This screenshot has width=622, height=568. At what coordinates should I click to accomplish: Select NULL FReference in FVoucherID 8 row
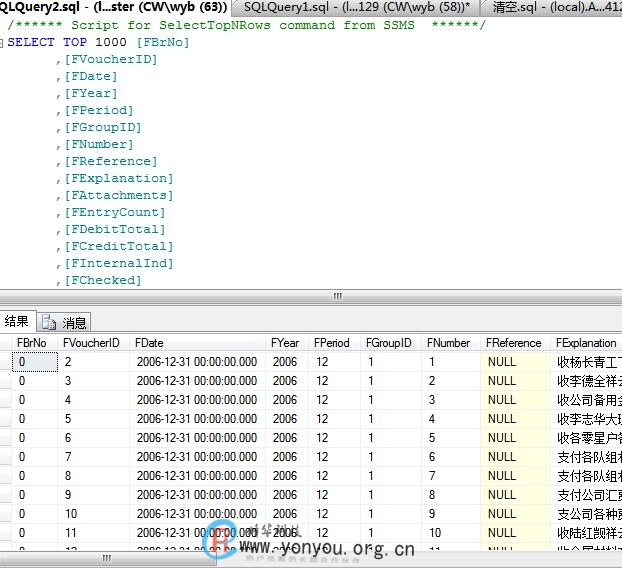[515, 476]
